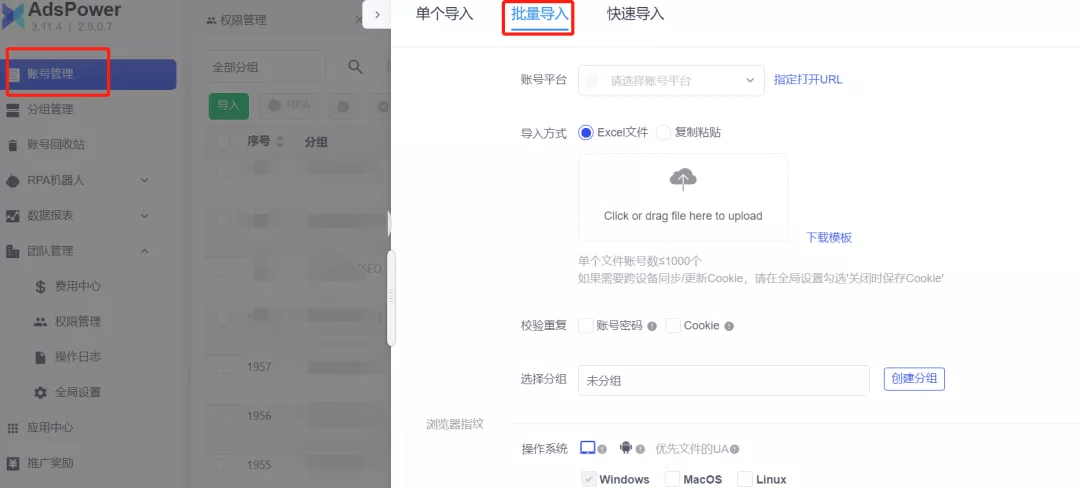Click the 权限管理 people icon in sidebar
Image resolution: width=1080 pixels, height=488 pixels.
tap(41, 322)
